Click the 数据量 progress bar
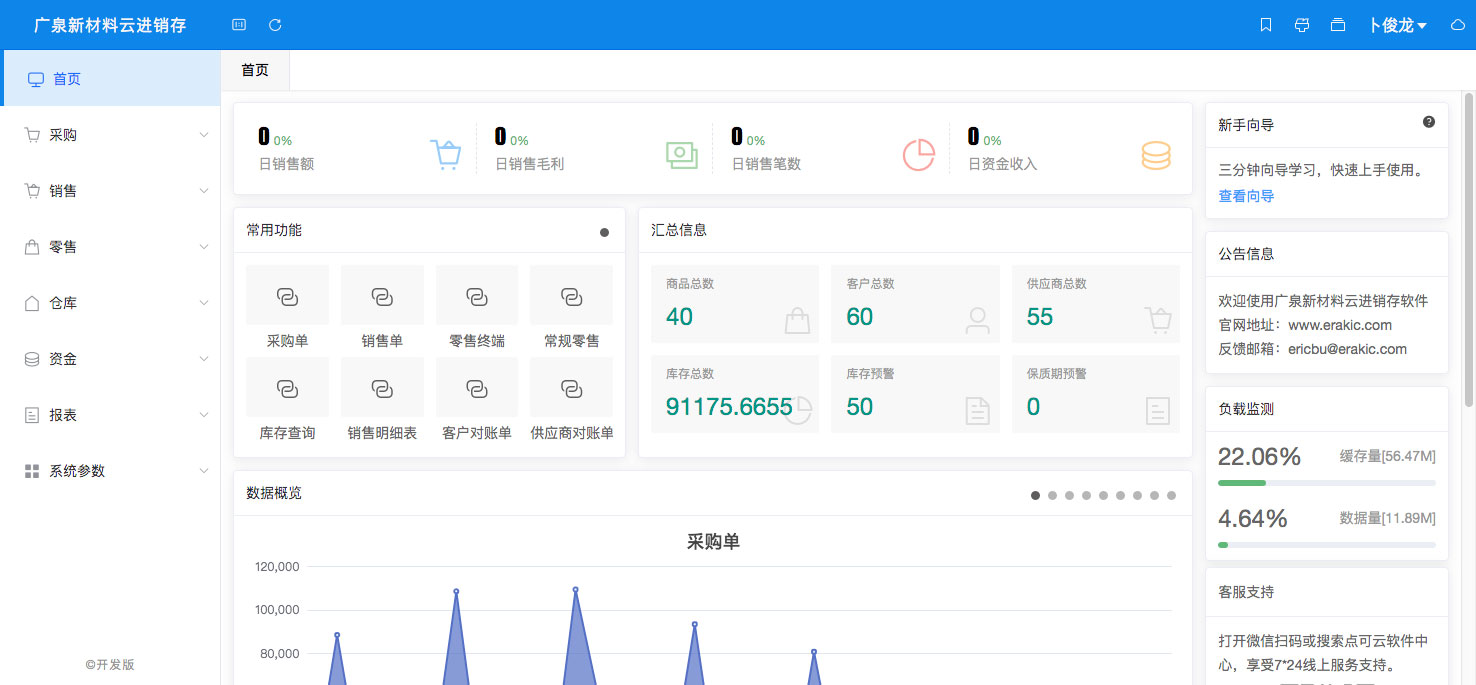The image size is (1476, 685). (x=1326, y=545)
